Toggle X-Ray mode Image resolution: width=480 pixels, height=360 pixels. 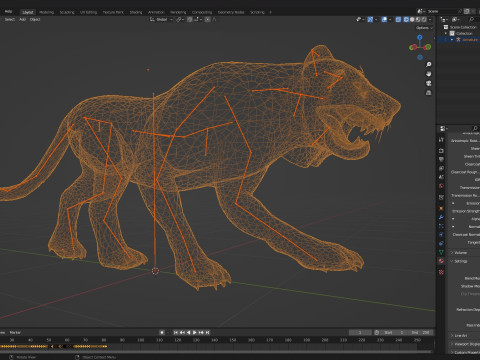point(398,19)
